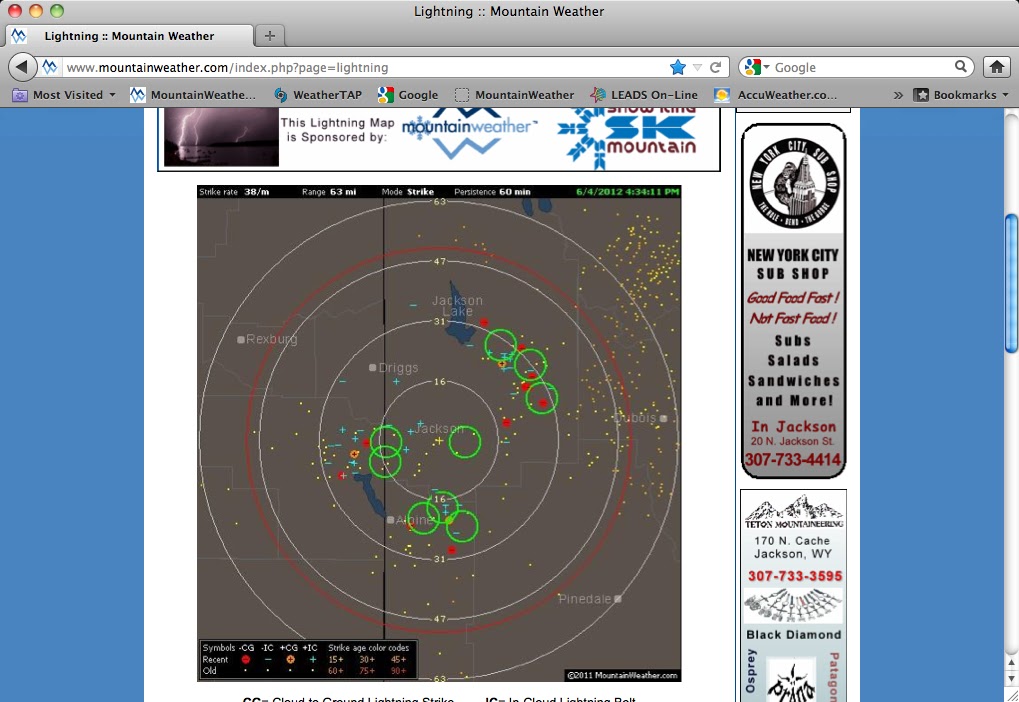Click the mountainweather sponsor logo
1019x702 pixels.
(x=470, y=133)
